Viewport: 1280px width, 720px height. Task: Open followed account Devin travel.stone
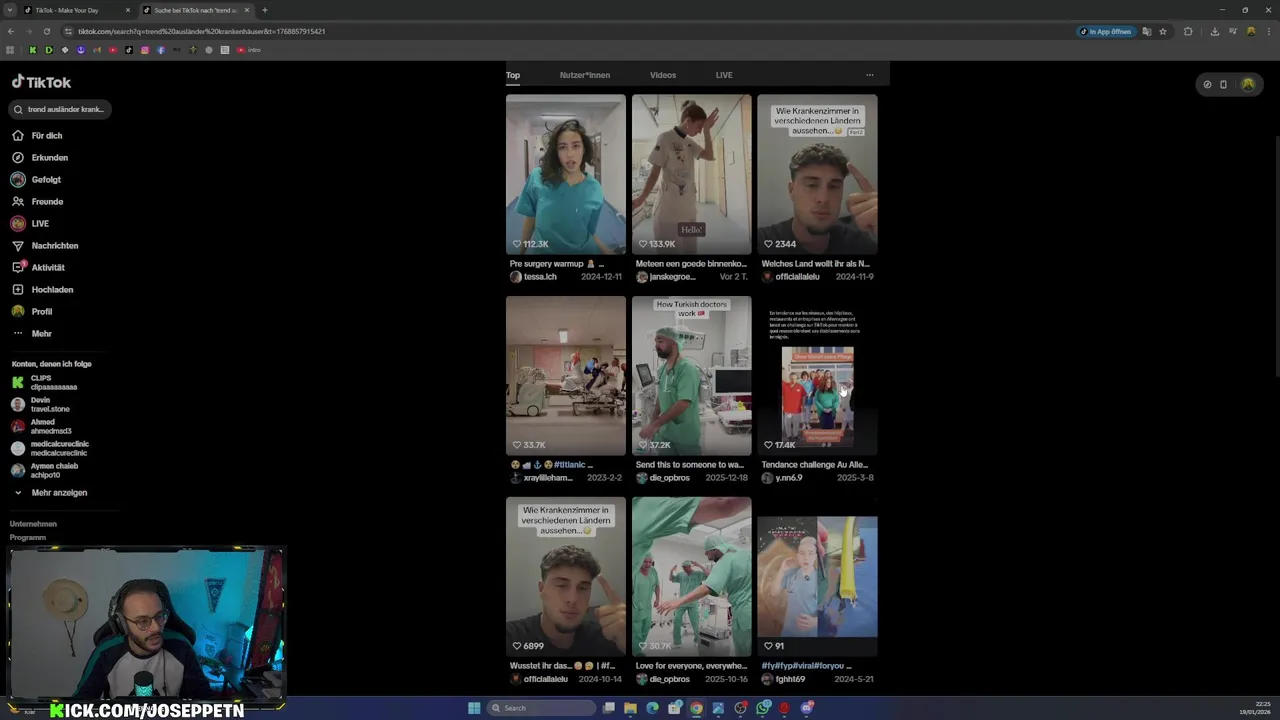pyautogui.click(x=40, y=404)
